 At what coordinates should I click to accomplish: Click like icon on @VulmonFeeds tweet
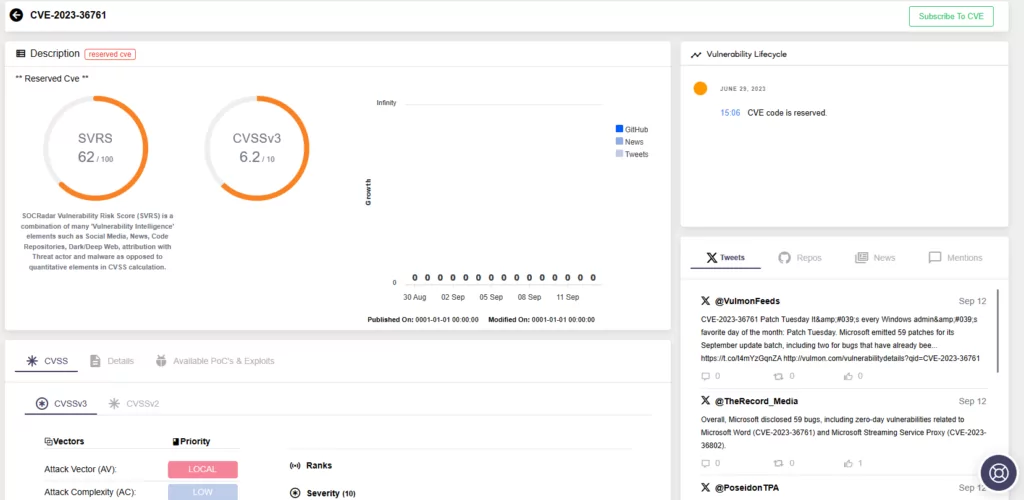[x=848, y=376]
